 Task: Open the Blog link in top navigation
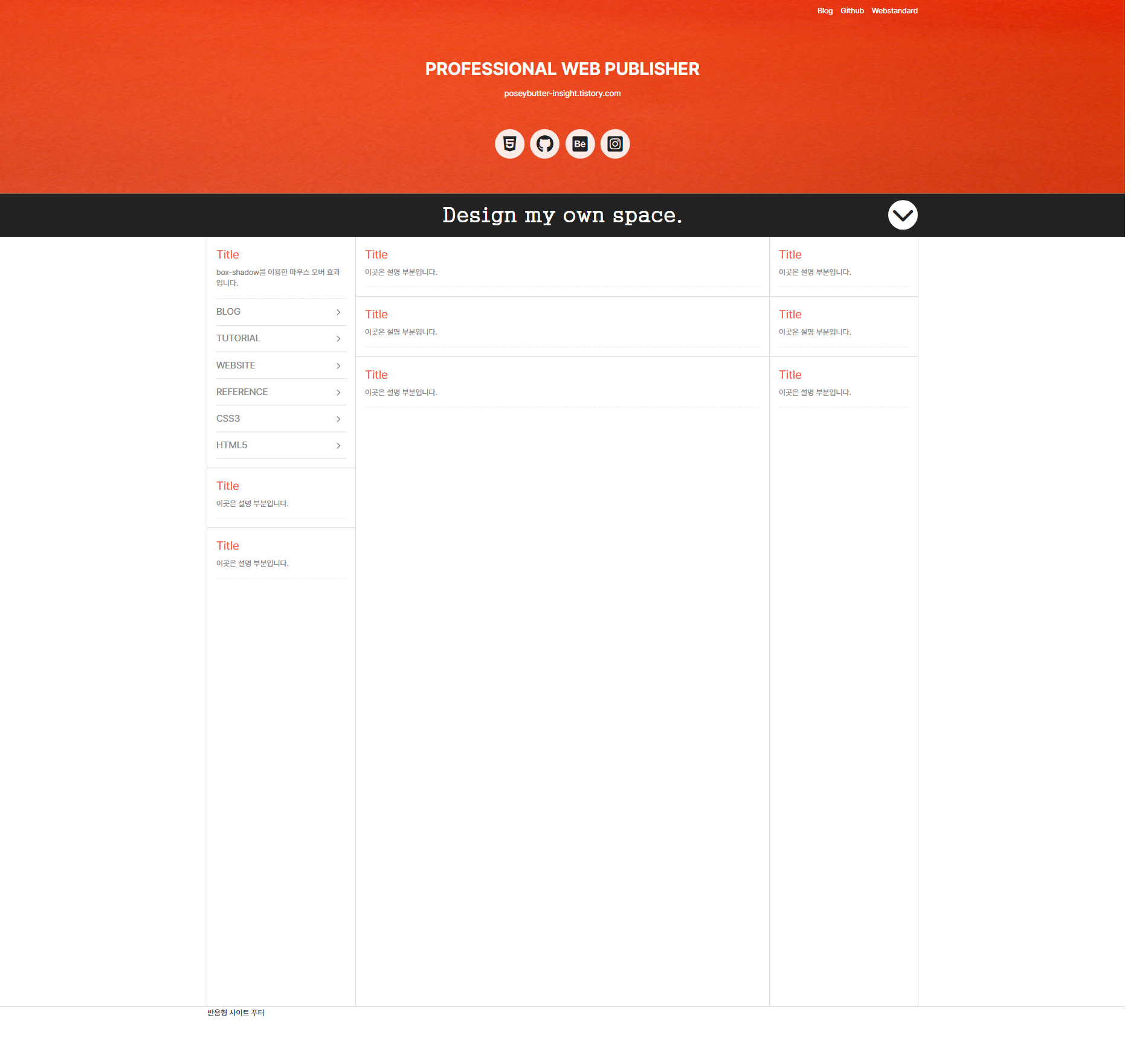point(825,11)
